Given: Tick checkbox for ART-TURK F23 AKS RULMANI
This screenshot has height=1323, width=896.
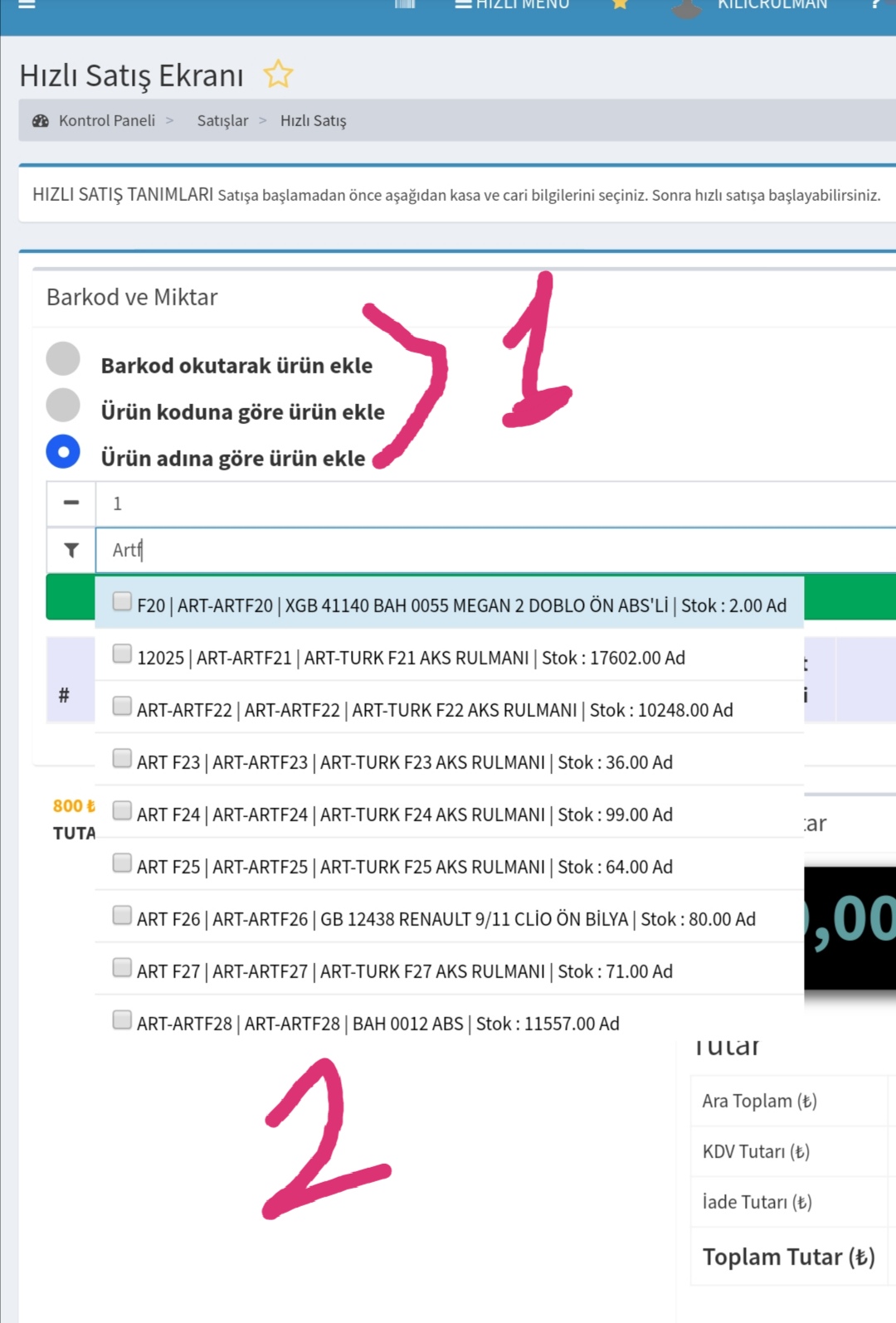Looking at the screenshot, I should pos(122,758).
